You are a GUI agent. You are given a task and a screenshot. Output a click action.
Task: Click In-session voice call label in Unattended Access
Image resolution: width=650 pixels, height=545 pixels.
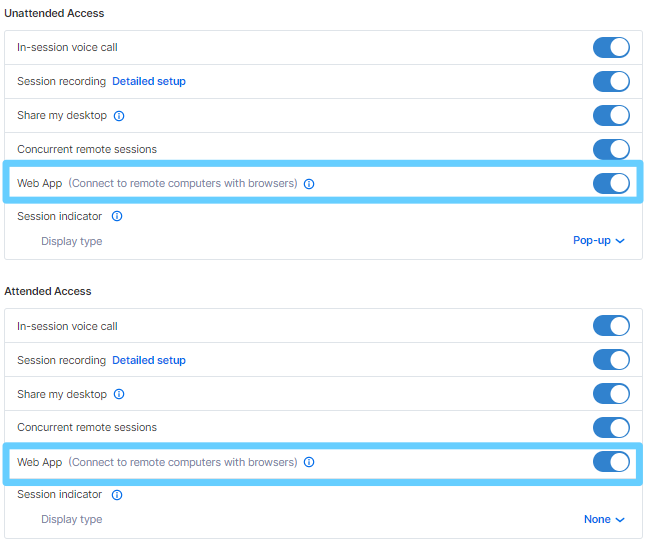[x=67, y=47]
